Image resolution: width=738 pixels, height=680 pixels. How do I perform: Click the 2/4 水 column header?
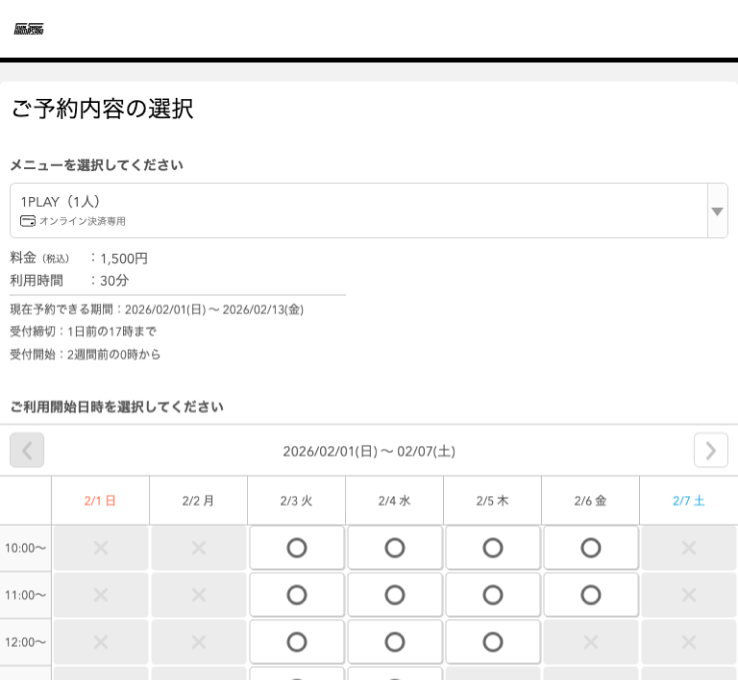point(394,501)
